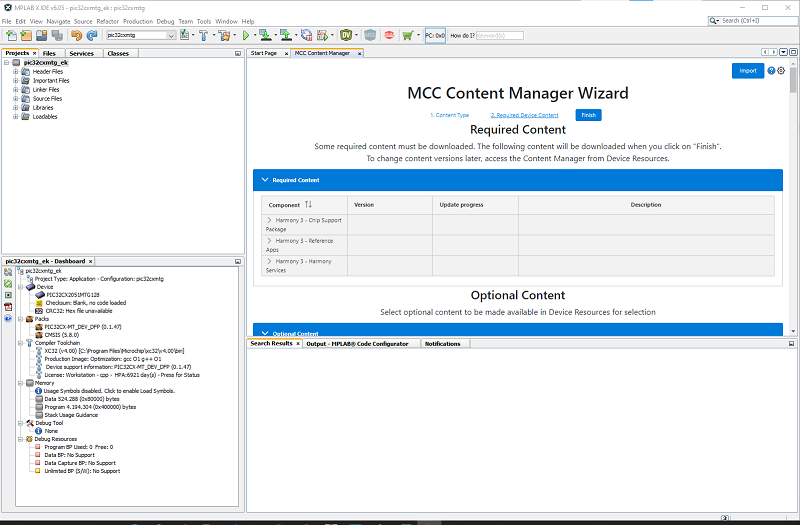Click Clean and Build project icon
The image size is (800, 525).
point(223,35)
